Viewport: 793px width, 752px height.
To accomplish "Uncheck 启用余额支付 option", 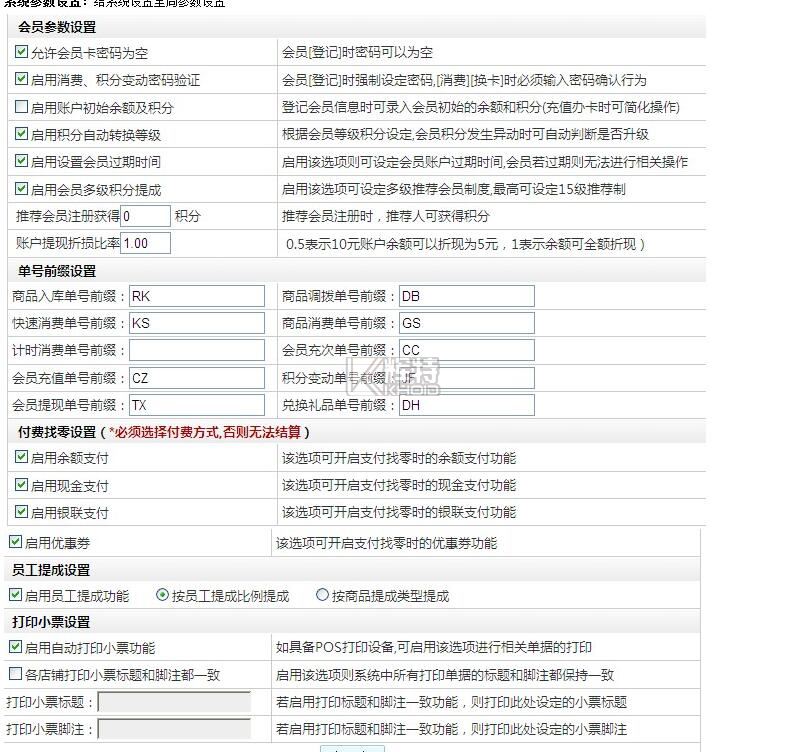I will click(21, 457).
